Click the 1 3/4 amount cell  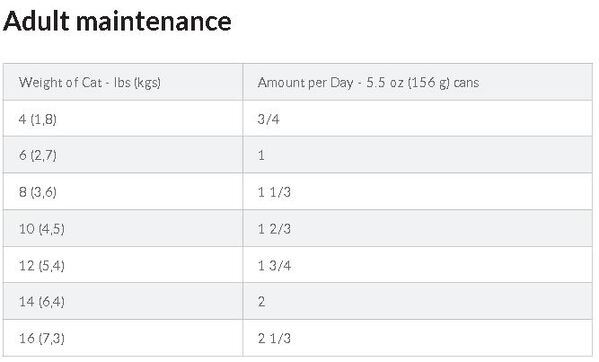click(x=418, y=265)
